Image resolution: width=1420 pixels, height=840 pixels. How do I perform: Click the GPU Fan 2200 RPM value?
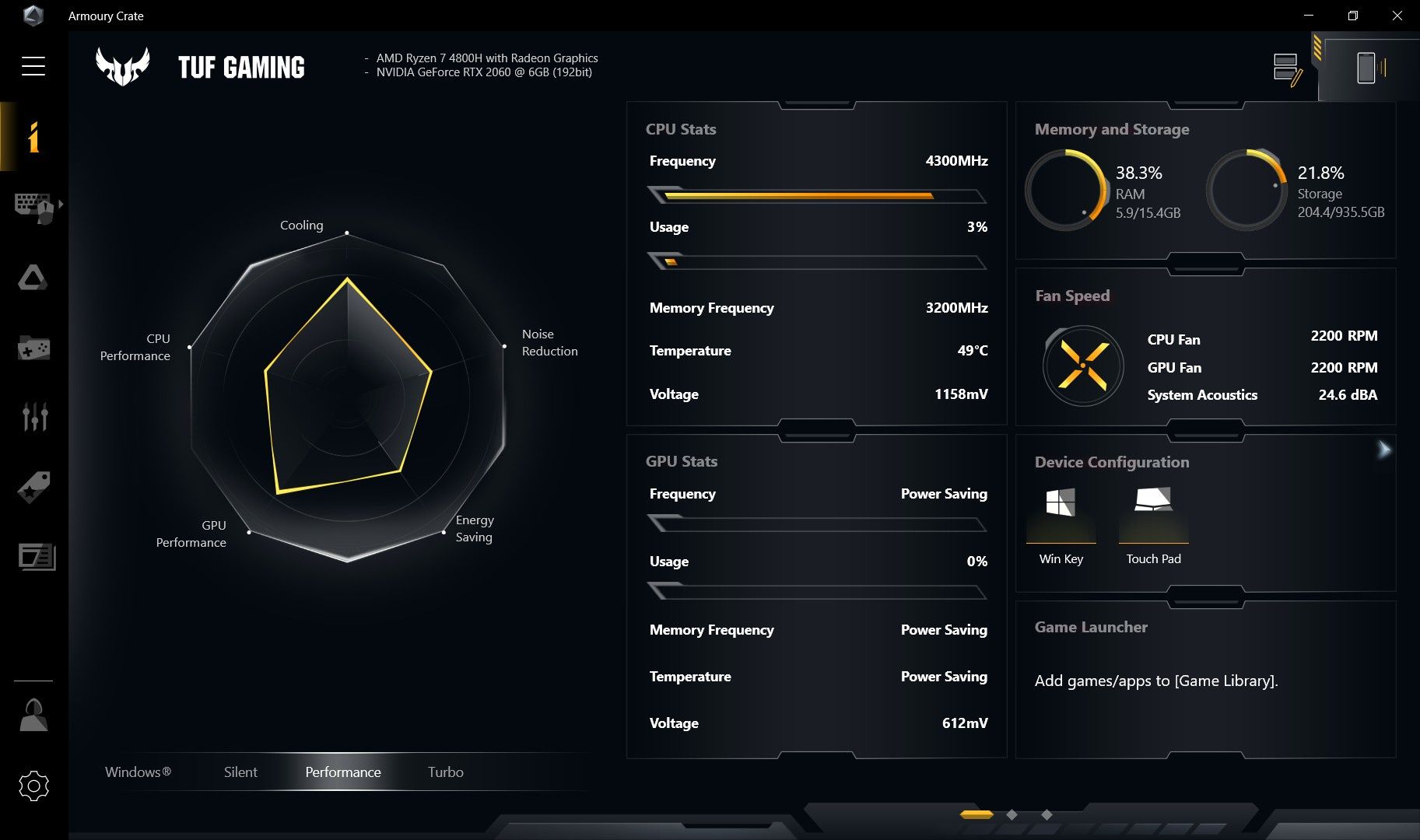click(1344, 368)
